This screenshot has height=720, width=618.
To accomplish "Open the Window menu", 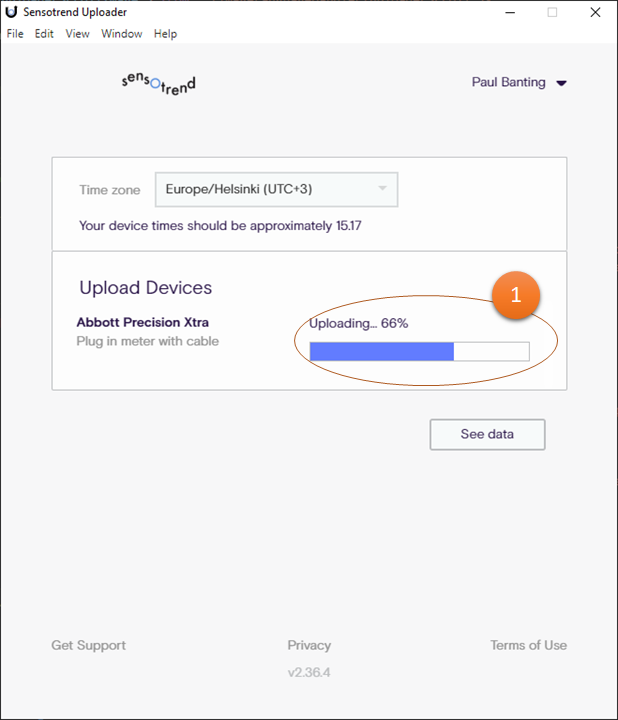I will [x=122, y=34].
